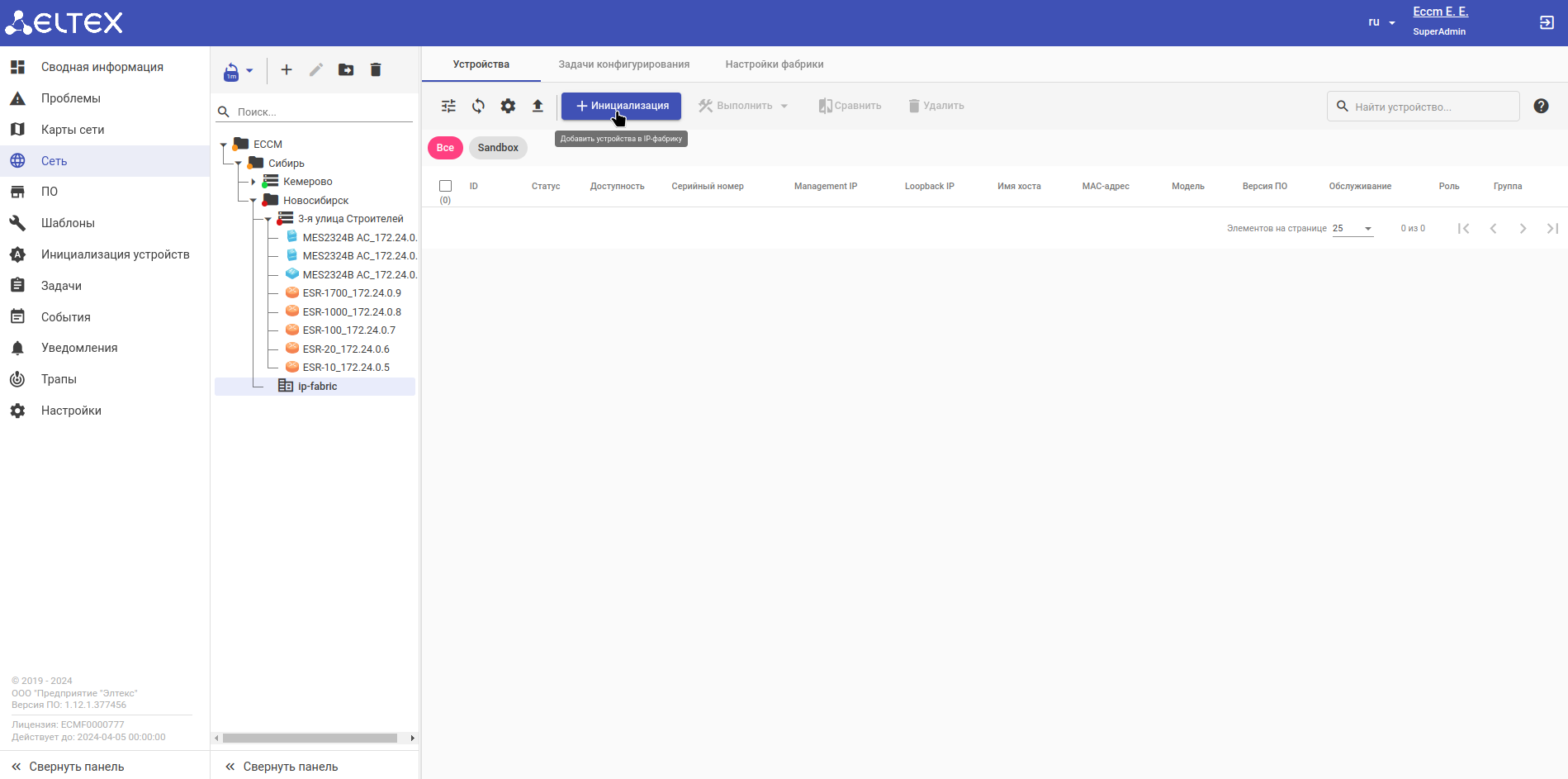The height and width of the screenshot is (779, 1568).
Task: Collapse the tree panel
Action: 282,767
